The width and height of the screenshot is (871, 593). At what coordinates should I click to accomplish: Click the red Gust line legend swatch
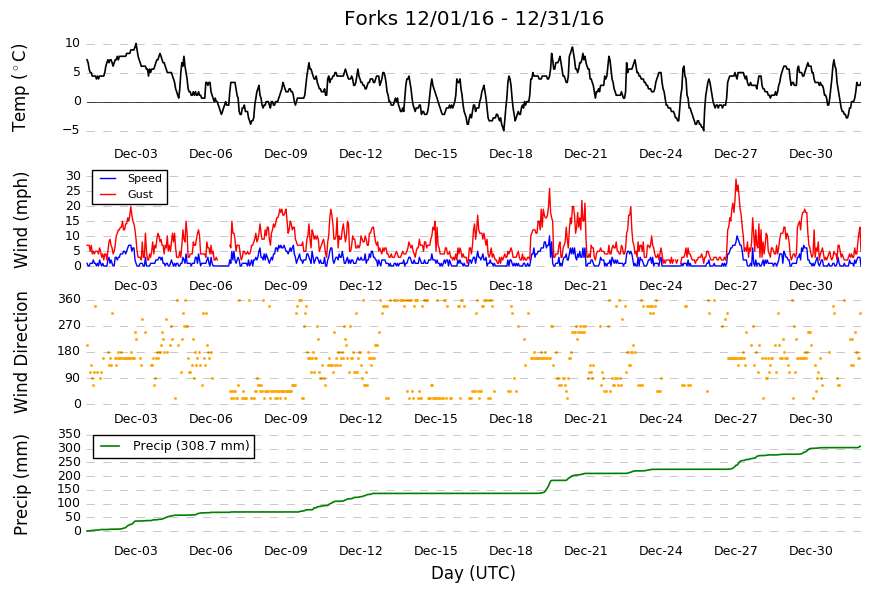tap(108, 194)
